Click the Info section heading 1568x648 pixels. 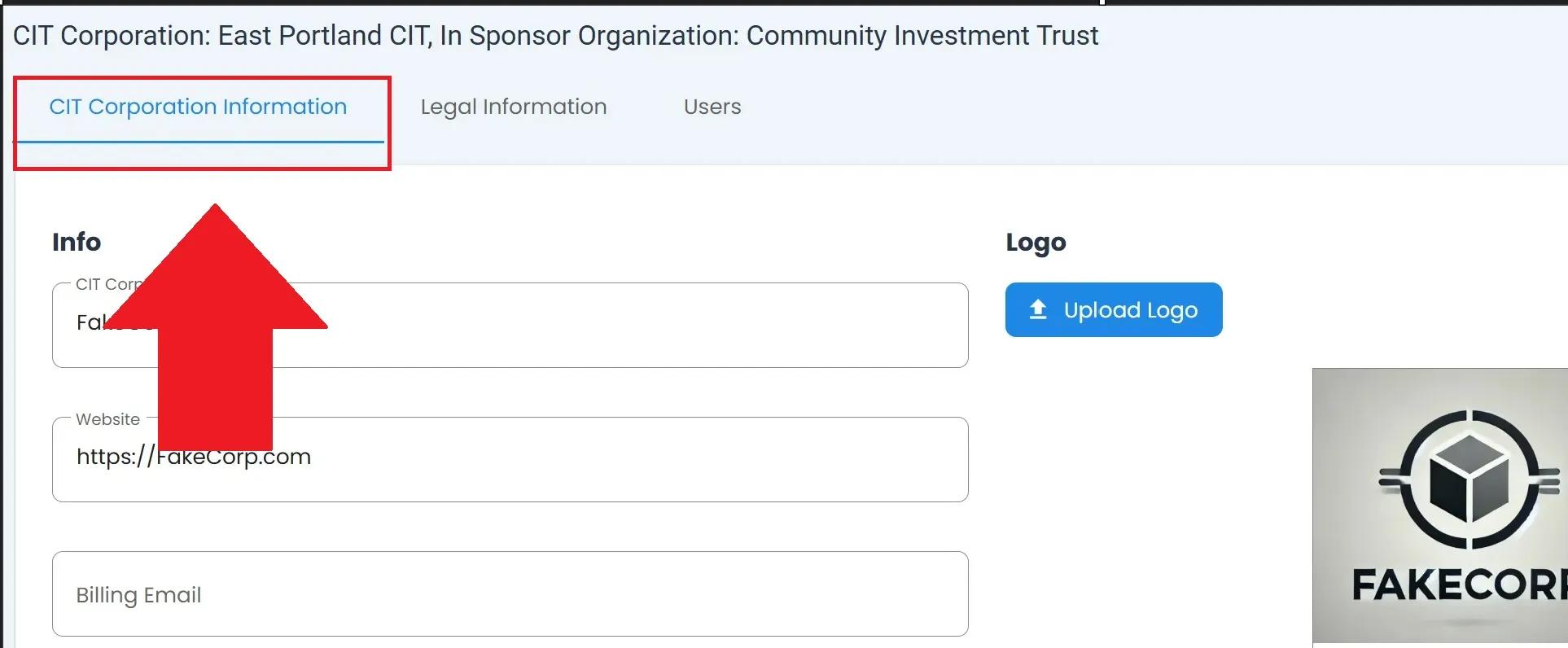77,243
